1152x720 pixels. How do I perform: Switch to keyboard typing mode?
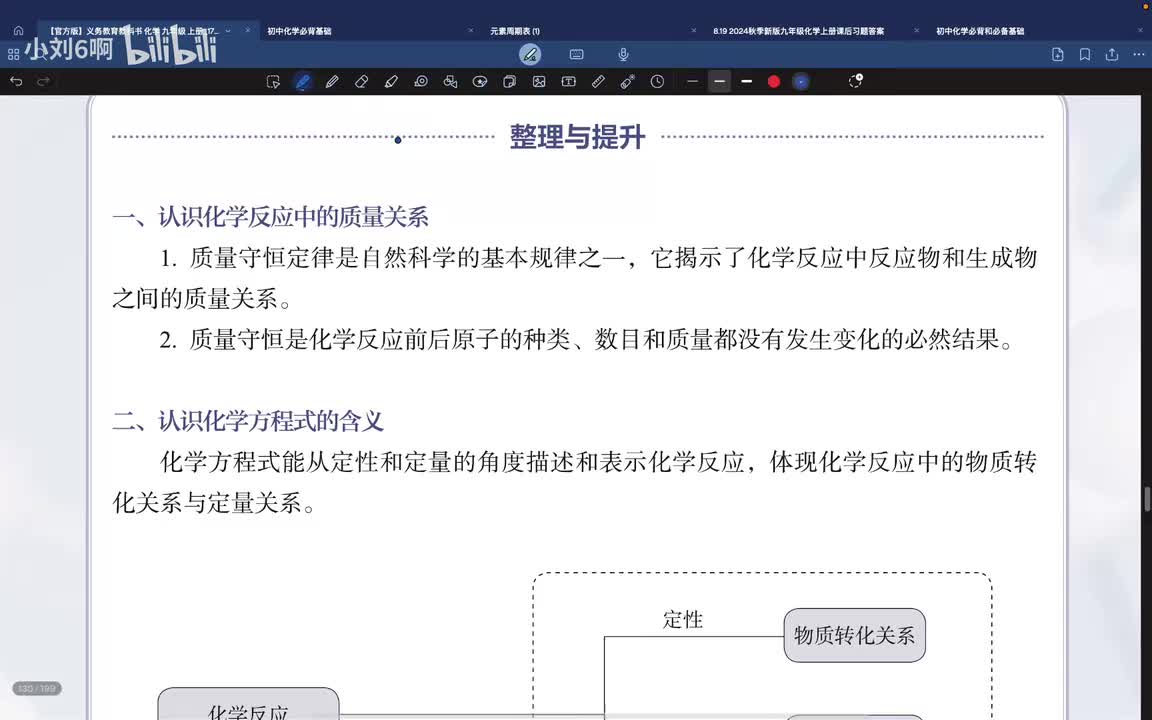tap(577, 54)
